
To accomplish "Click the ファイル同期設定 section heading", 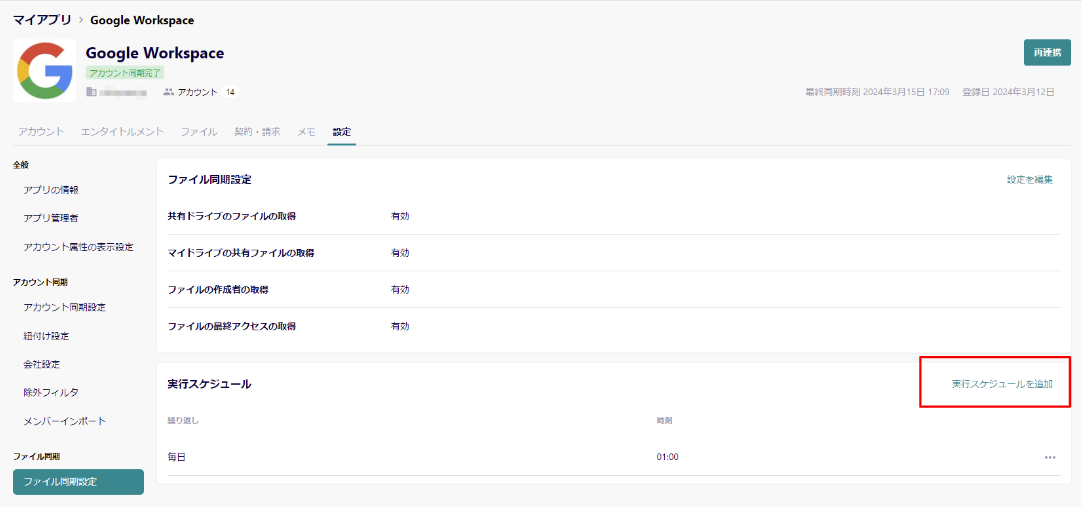I will (x=209, y=180).
